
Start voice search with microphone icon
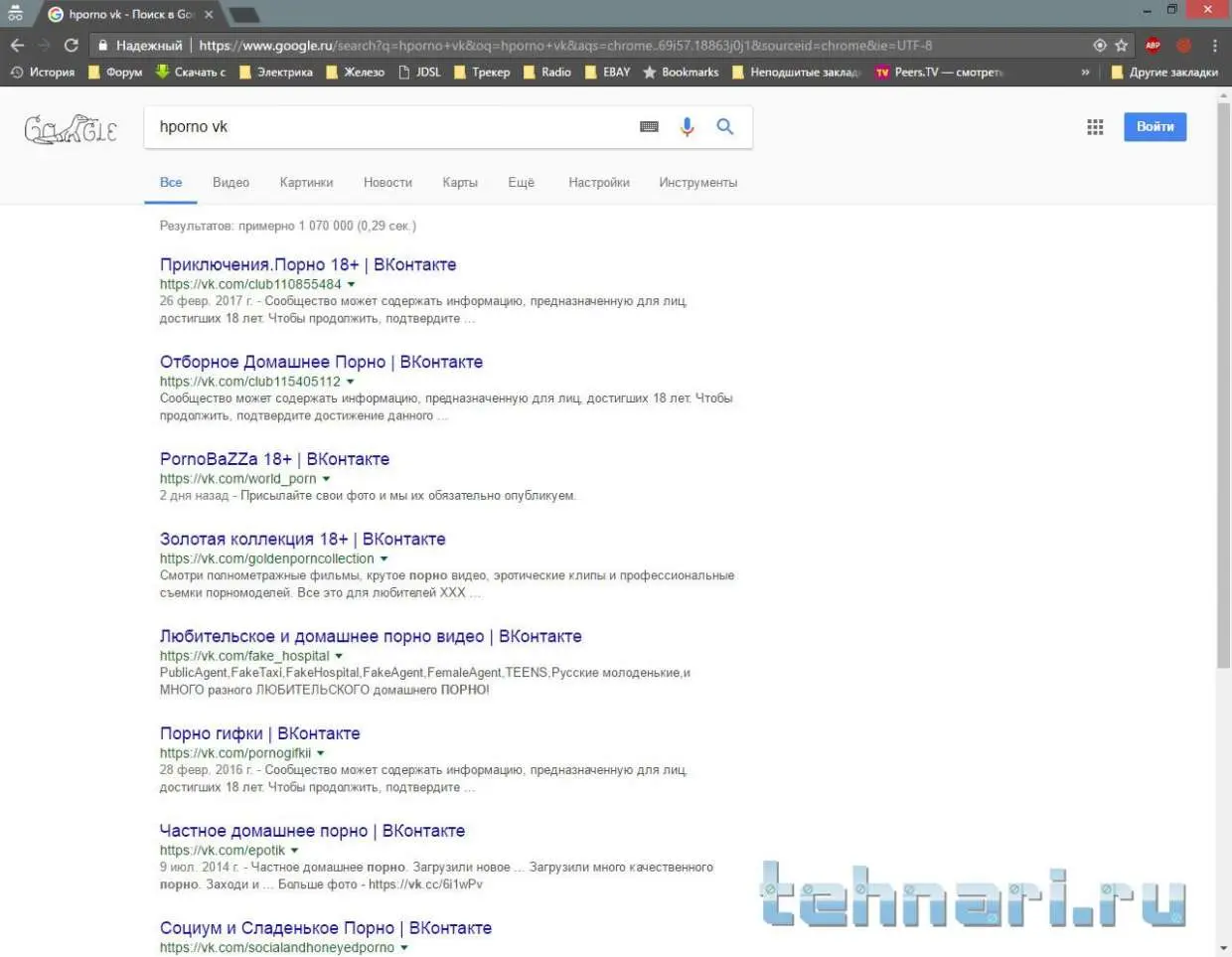tap(687, 127)
